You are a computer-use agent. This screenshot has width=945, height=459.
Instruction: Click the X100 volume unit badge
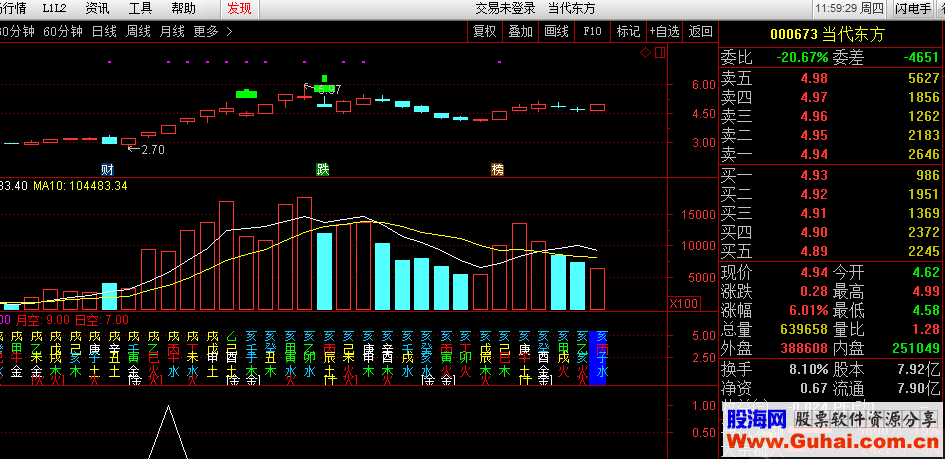683,303
